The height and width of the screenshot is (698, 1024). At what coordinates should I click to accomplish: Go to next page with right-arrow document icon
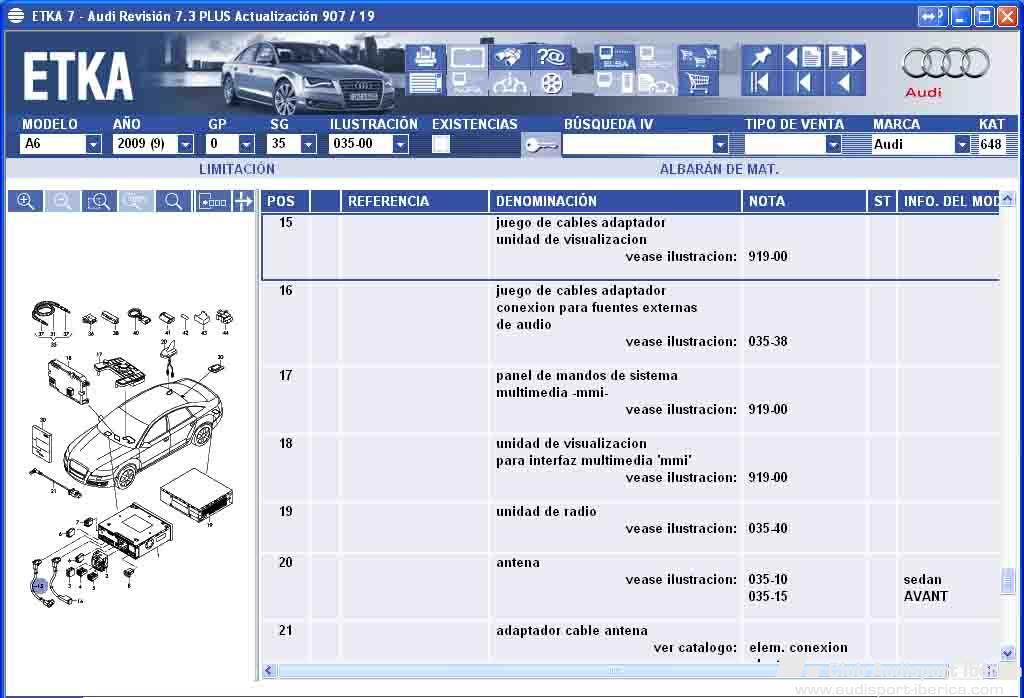point(845,57)
